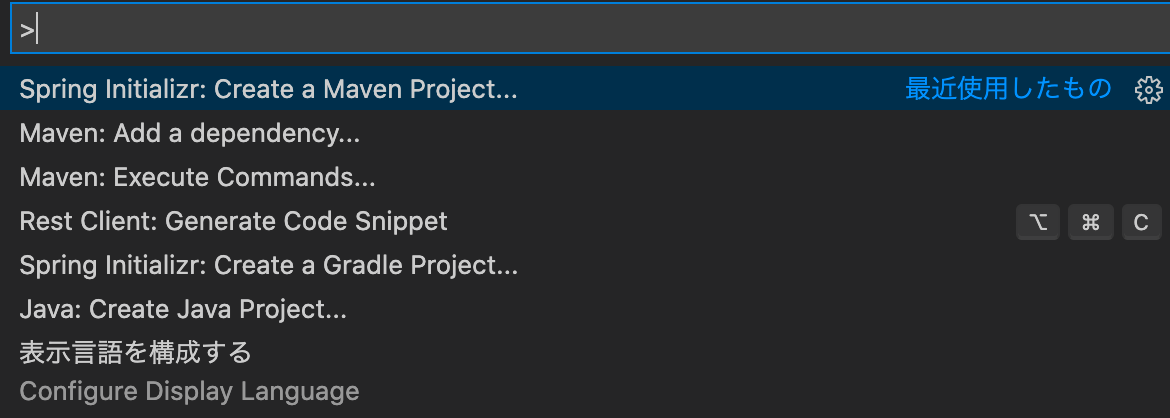Launch Java: Create Java Project command

click(x=183, y=310)
